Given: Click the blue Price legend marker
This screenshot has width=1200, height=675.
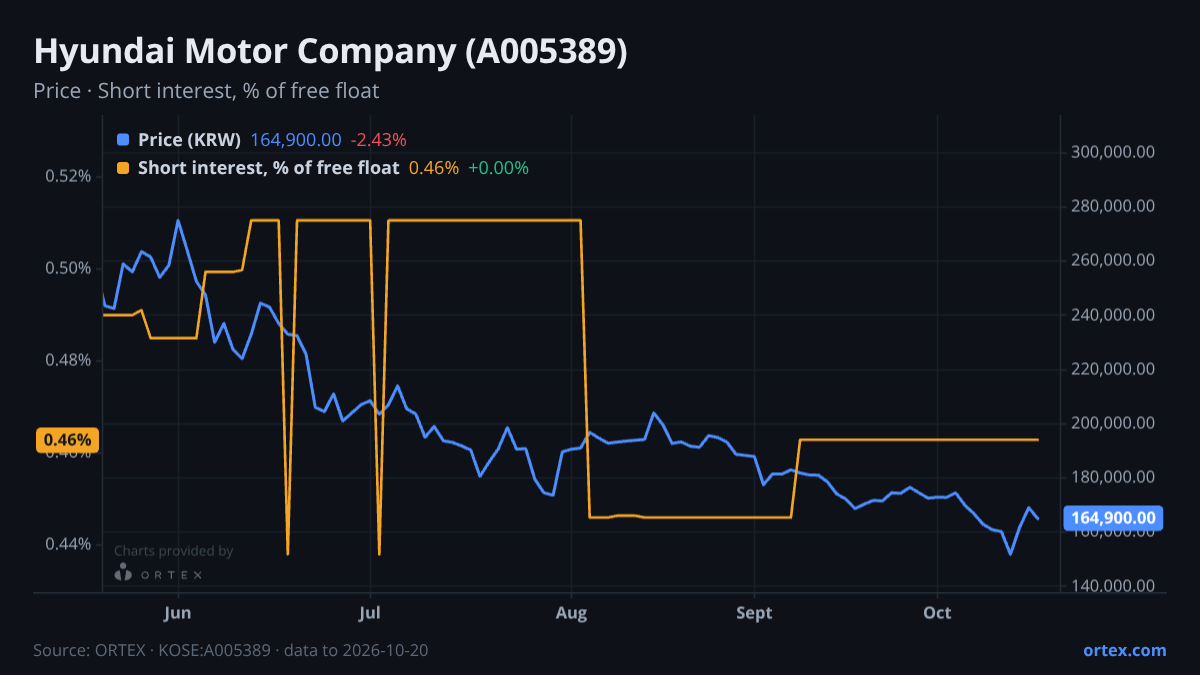Looking at the screenshot, I should 123,140.
